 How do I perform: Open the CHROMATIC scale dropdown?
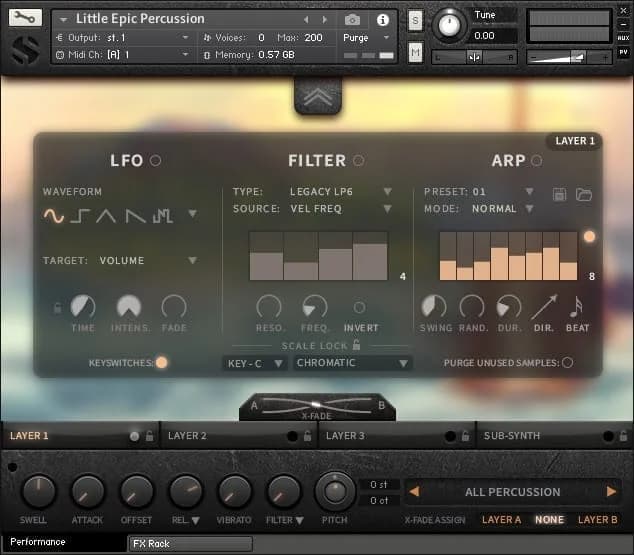coord(352,363)
